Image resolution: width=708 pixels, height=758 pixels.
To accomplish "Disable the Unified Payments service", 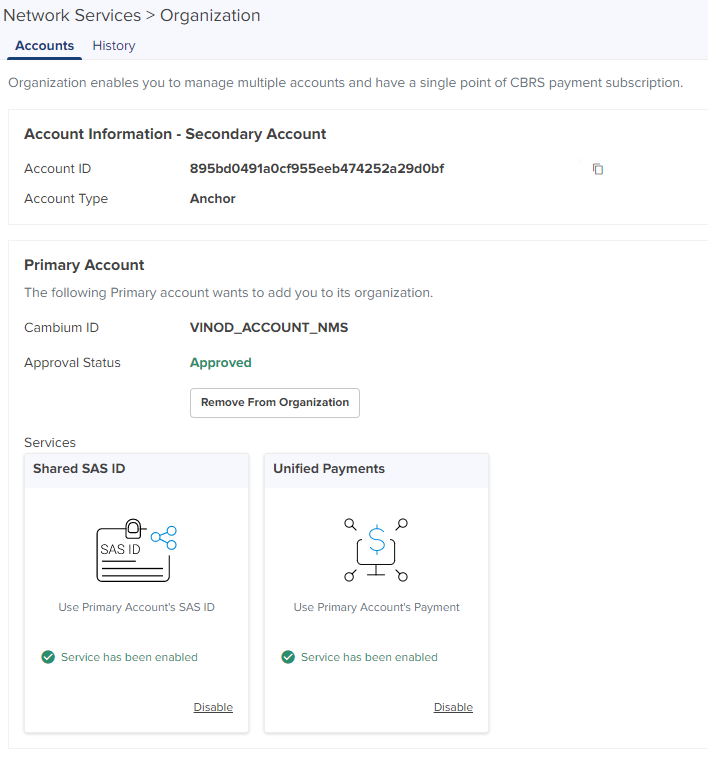I will coord(453,707).
